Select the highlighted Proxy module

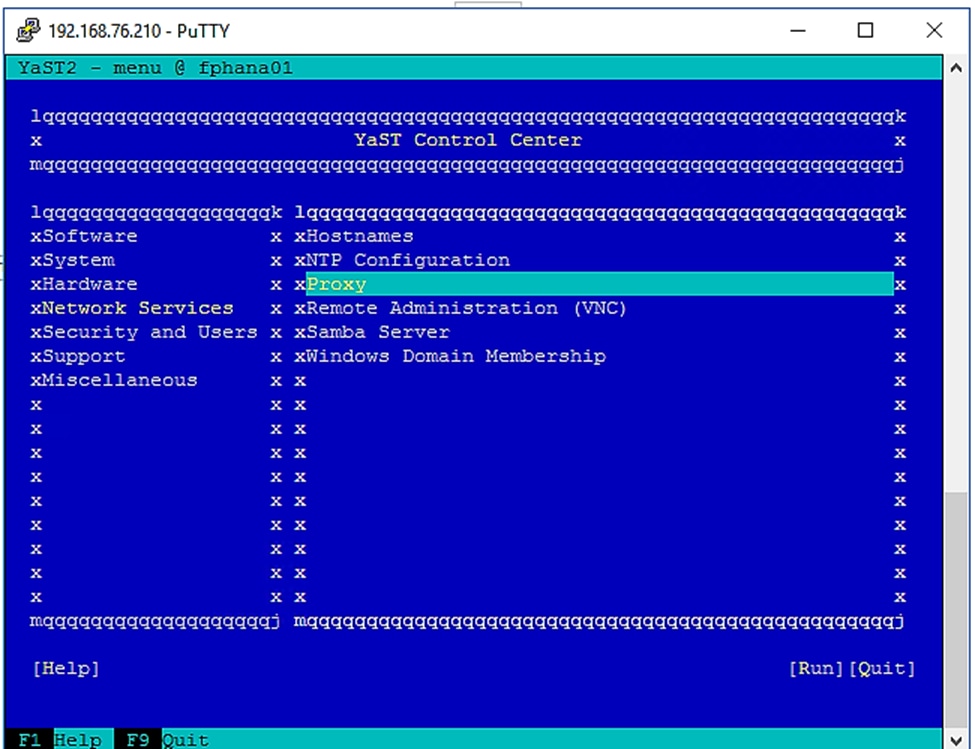click(599, 284)
